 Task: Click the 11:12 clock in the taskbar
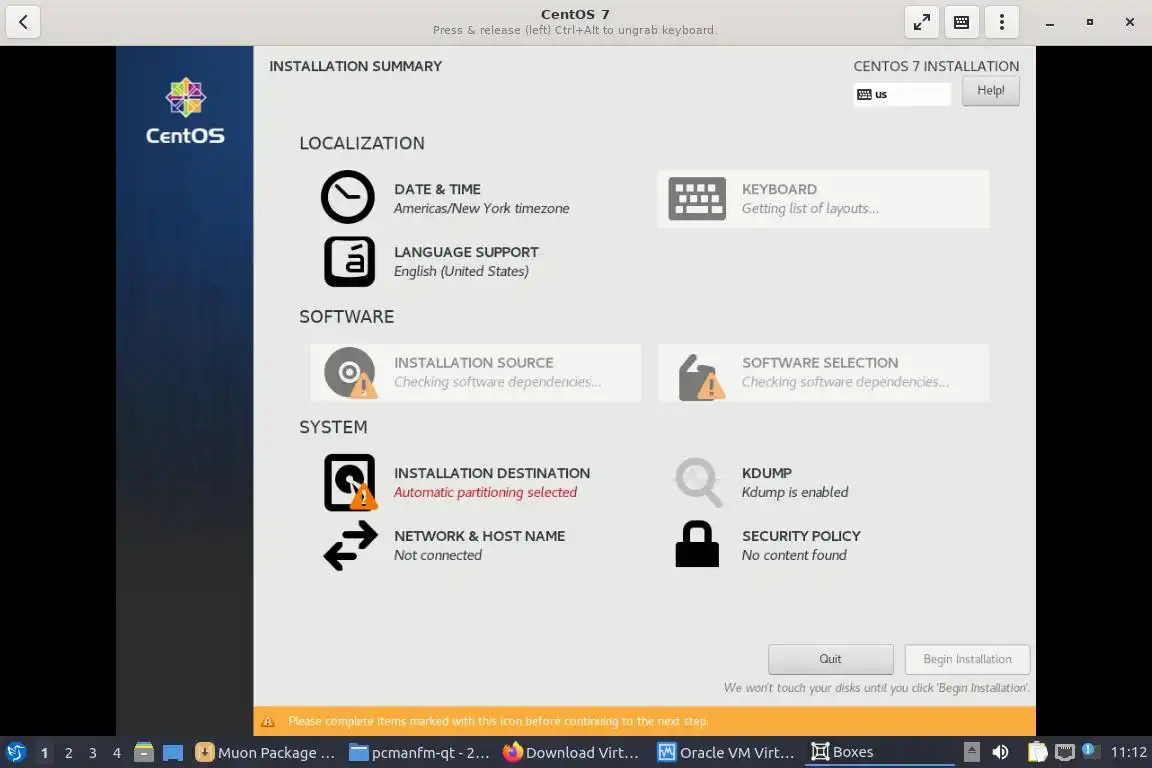[1128, 752]
